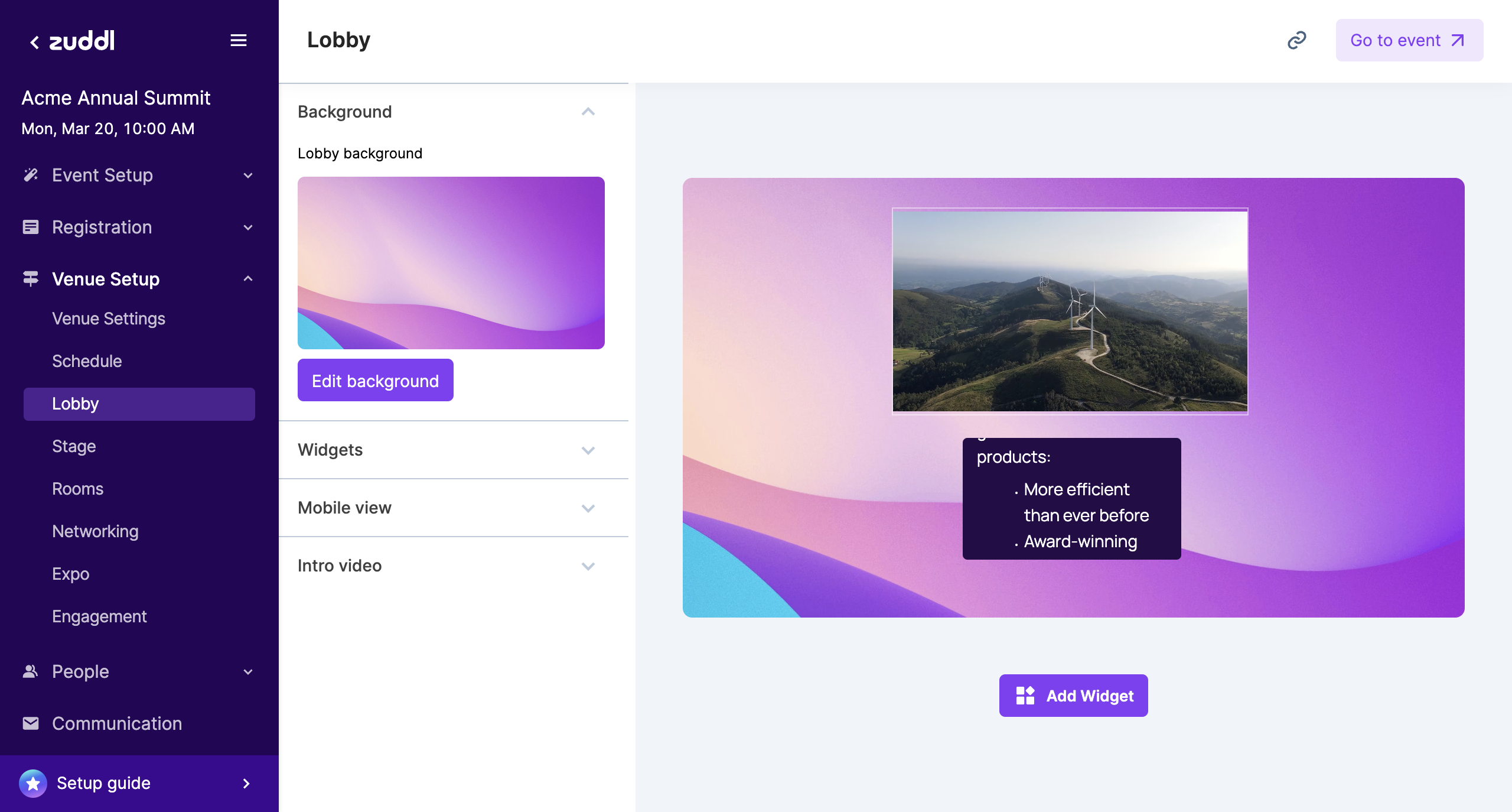Select the lobby background thumbnail

click(451, 263)
